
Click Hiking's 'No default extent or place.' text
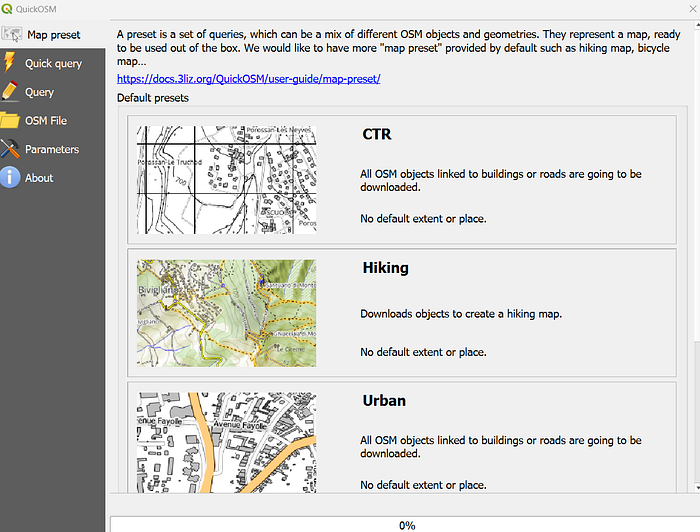(423, 352)
